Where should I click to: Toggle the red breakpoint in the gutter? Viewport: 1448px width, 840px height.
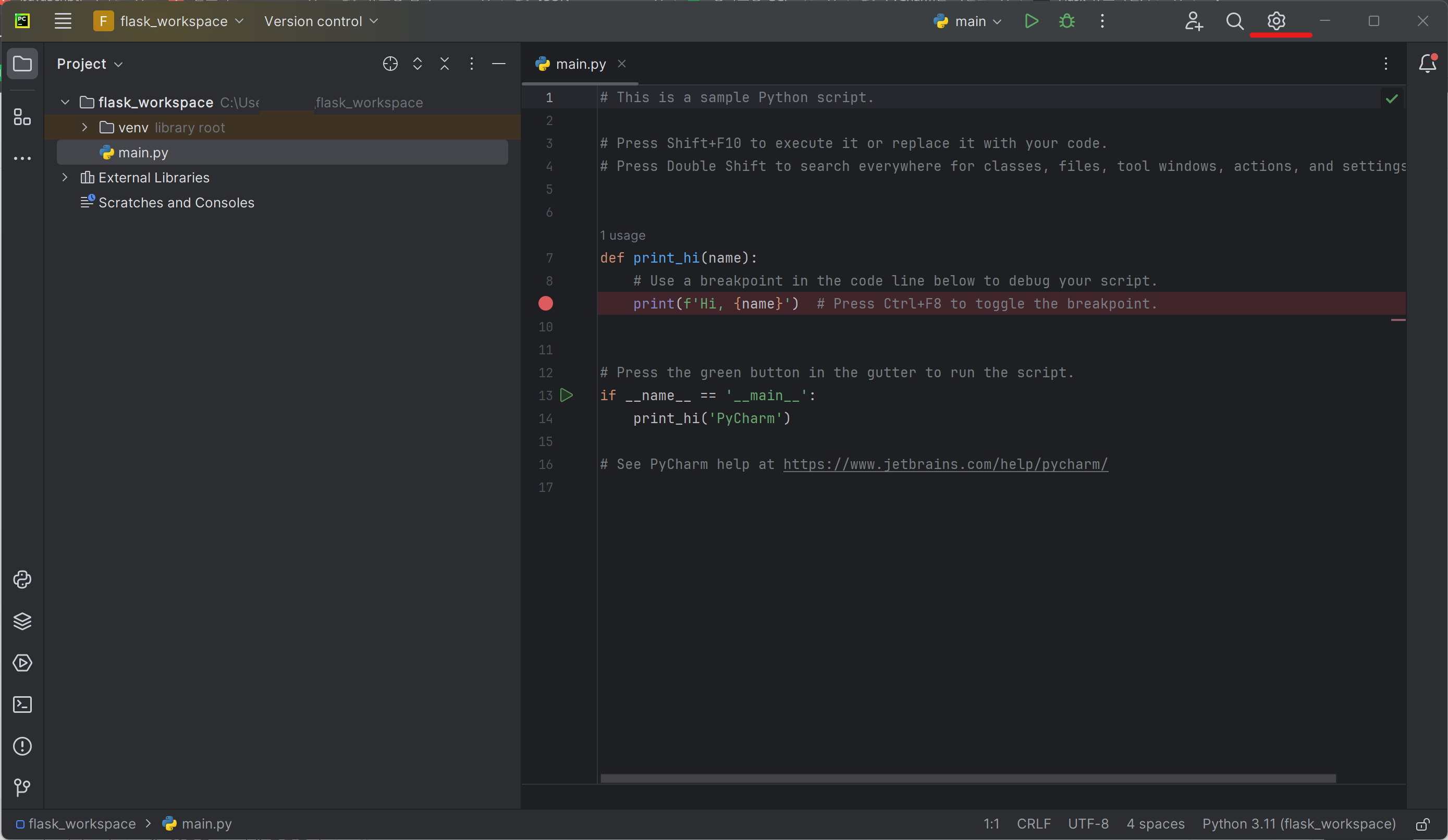[545, 303]
